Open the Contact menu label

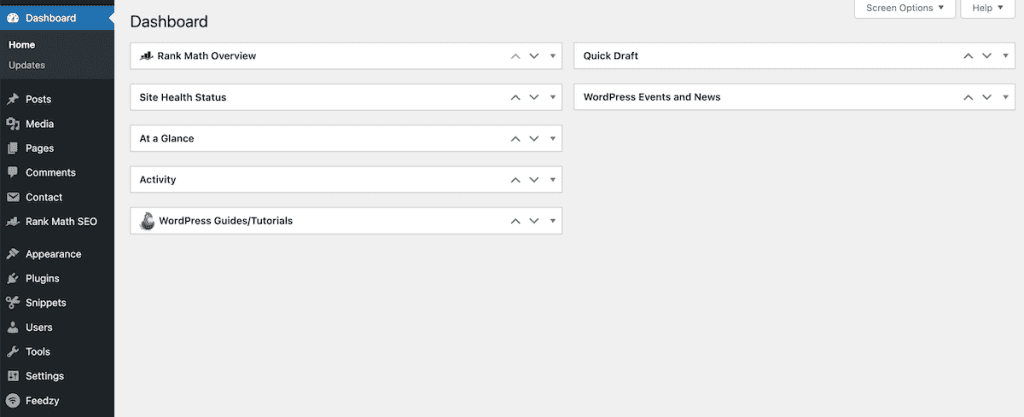click(44, 197)
